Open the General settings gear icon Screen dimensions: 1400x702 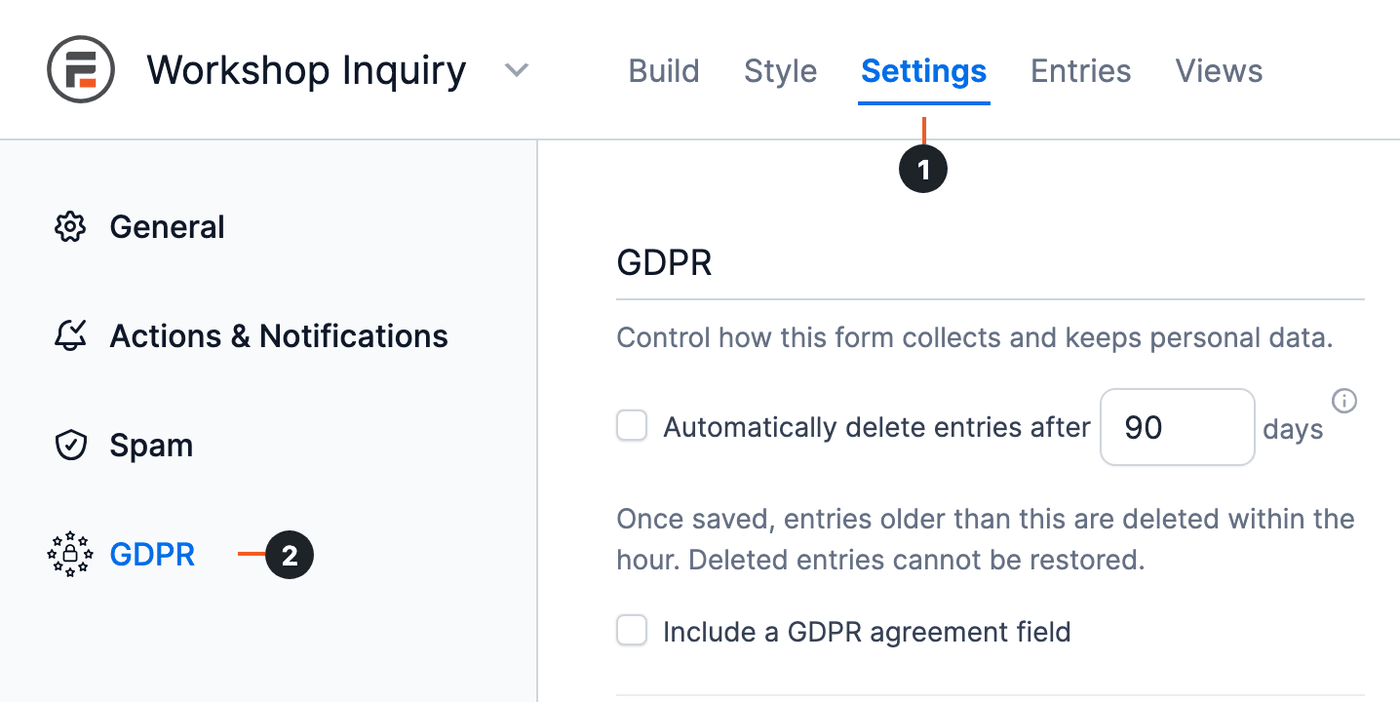(70, 227)
